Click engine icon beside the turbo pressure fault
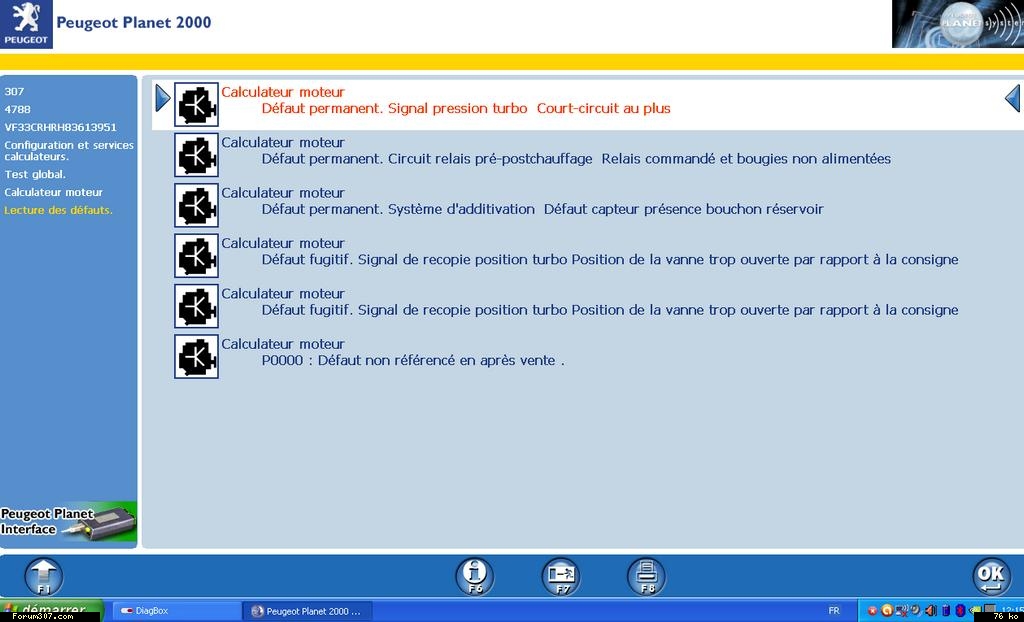Screen dimensions: 1024x622 (196, 105)
